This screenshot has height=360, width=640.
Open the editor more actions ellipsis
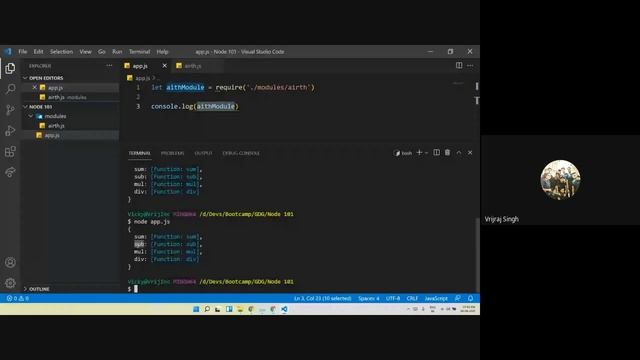click(470, 65)
